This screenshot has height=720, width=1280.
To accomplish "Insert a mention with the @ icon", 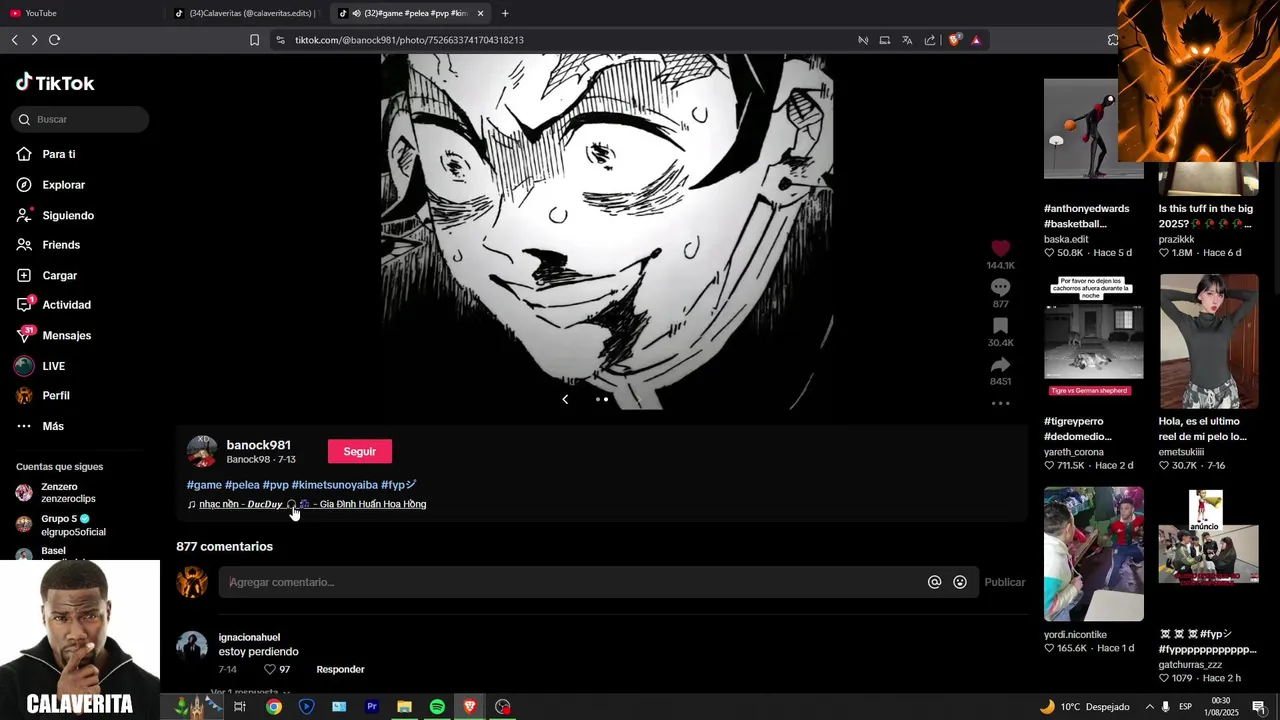I will 934,582.
